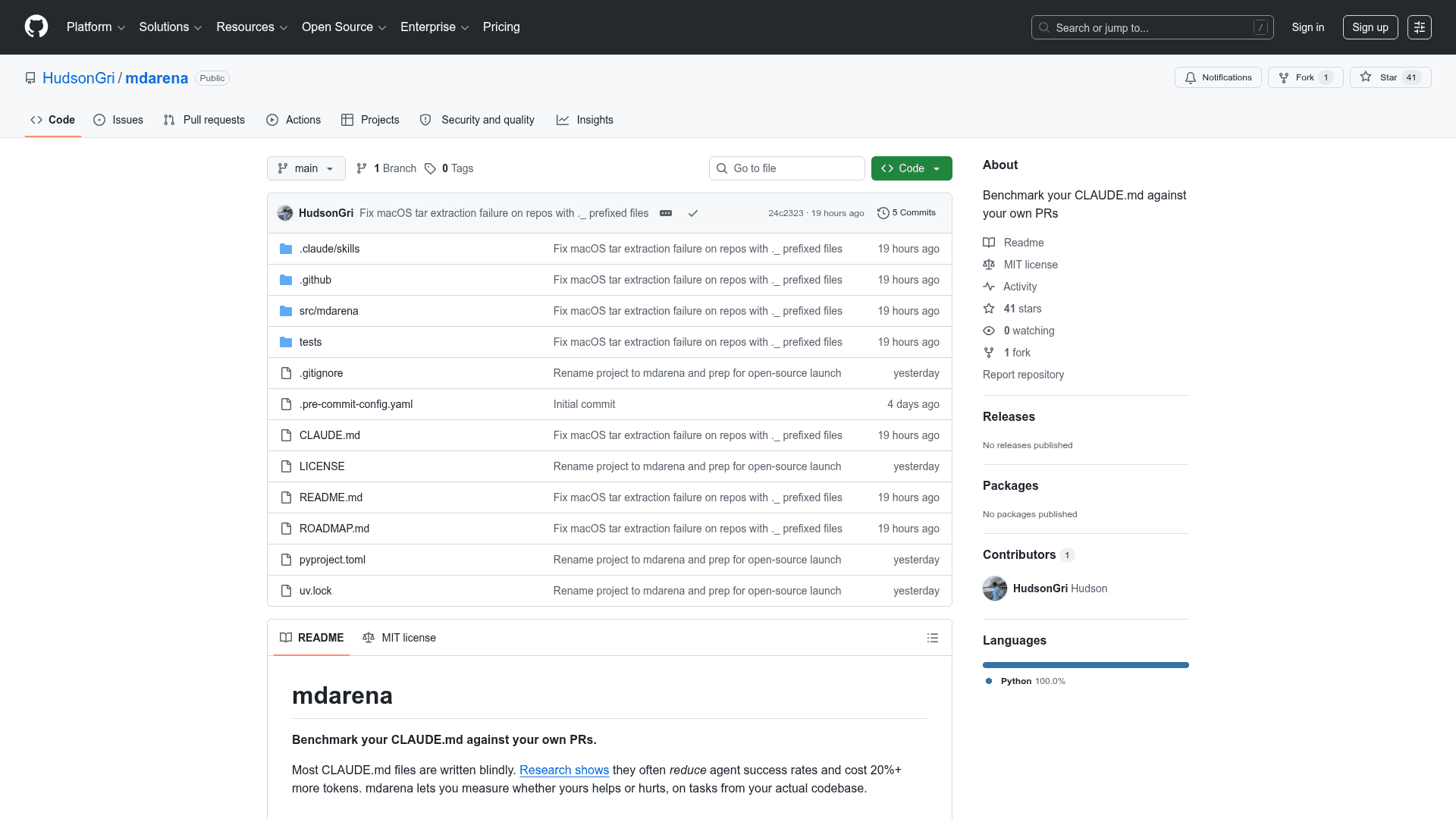Click the Notifications bell button
This screenshot has width=1456, height=819.
(1218, 77)
